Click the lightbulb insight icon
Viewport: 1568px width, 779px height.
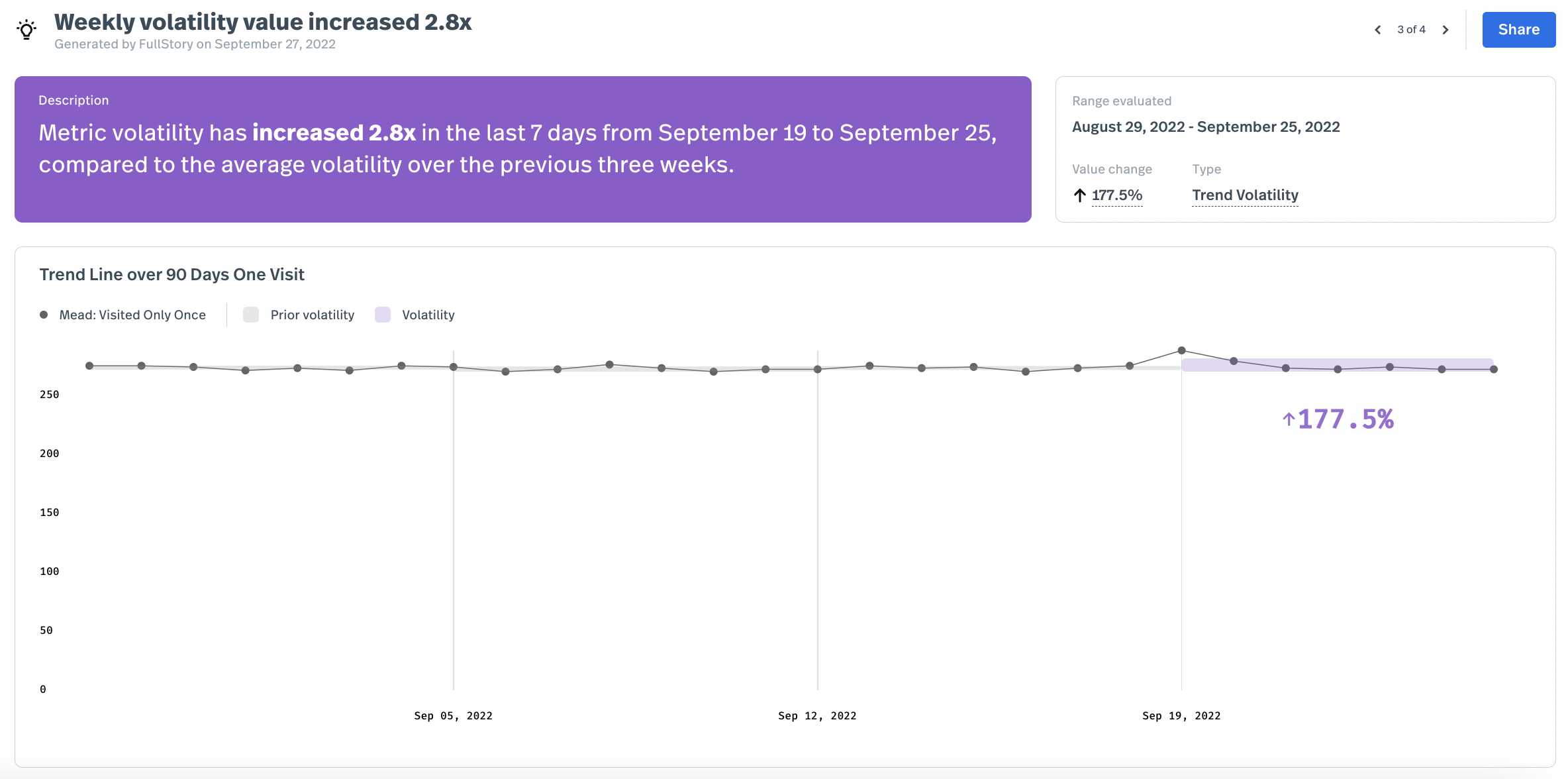[26, 30]
